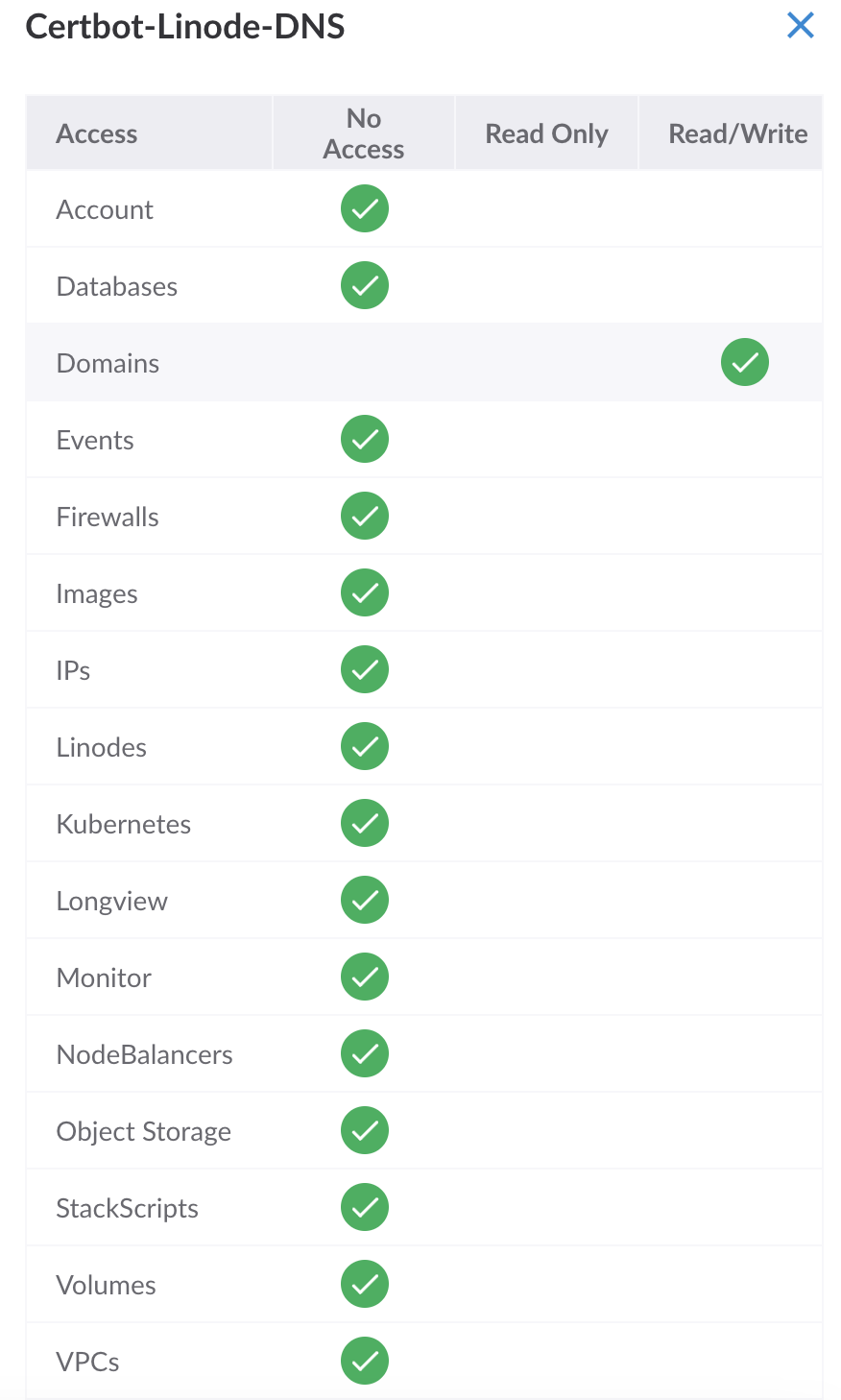Click the No Access check icon for Databases
This screenshot has height=1400, width=841.
365,285
